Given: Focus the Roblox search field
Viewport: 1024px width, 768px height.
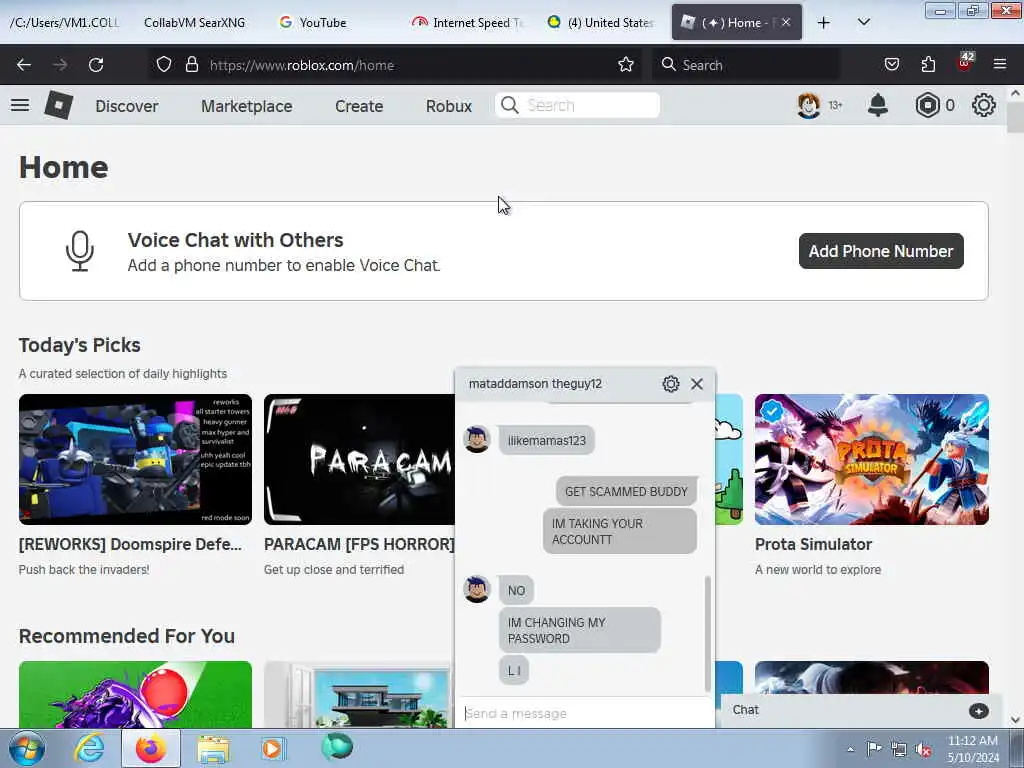Looking at the screenshot, I should click(x=577, y=105).
